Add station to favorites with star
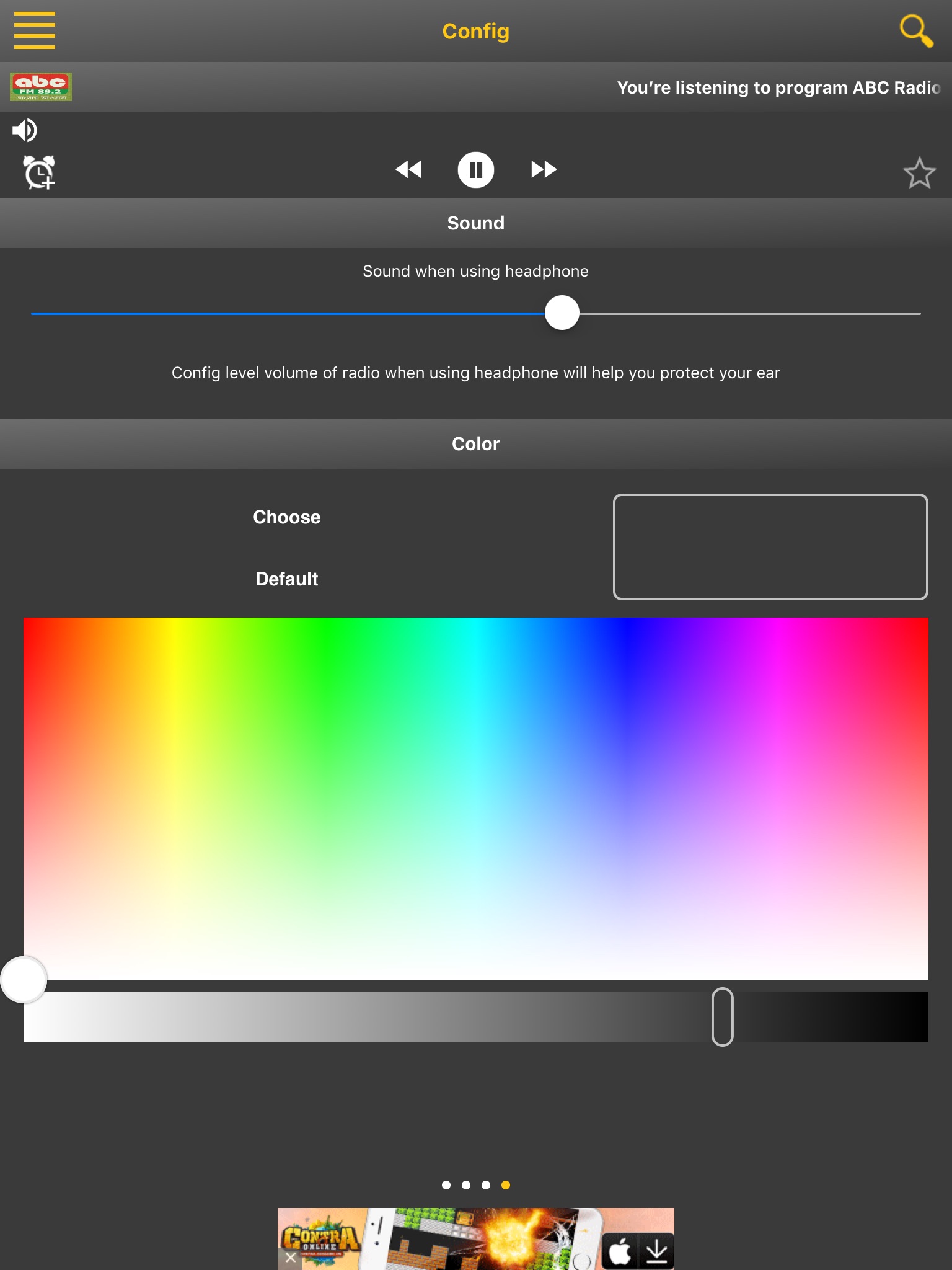Screen dimensions: 952x1270 click(x=919, y=173)
